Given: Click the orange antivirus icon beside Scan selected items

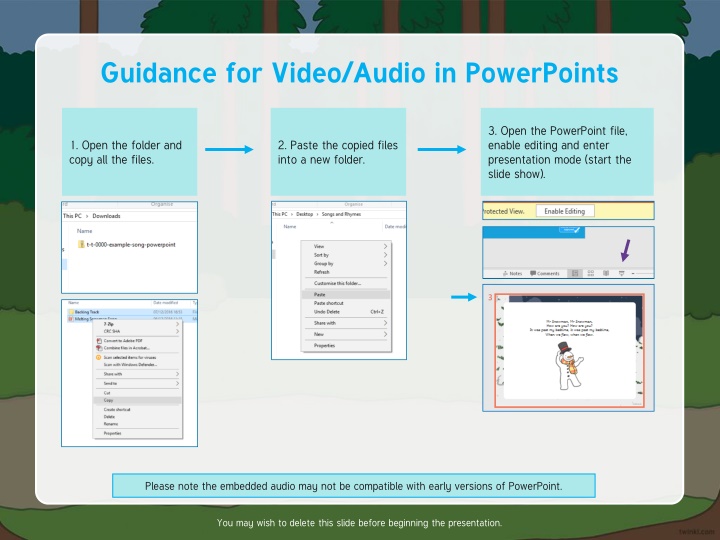Looking at the screenshot, I should pos(98,357).
